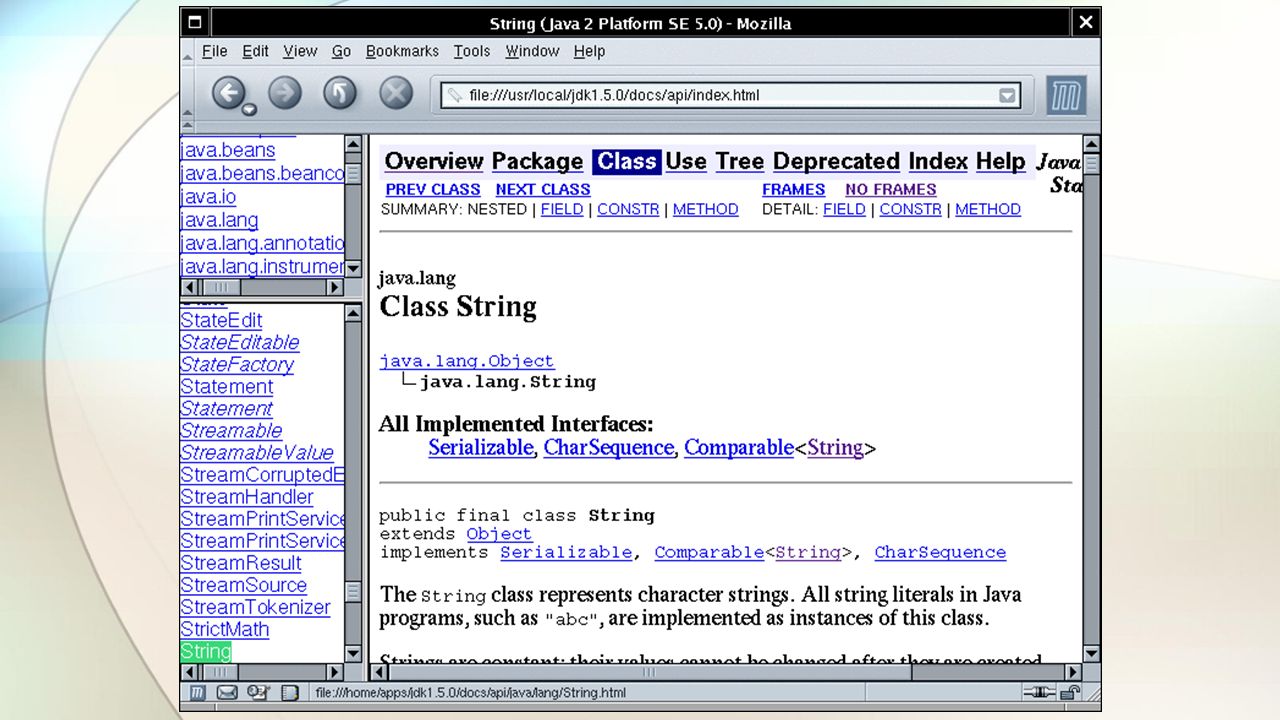Open Address Book from the status bar icon
The height and width of the screenshot is (720, 1280).
click(289, 692)
